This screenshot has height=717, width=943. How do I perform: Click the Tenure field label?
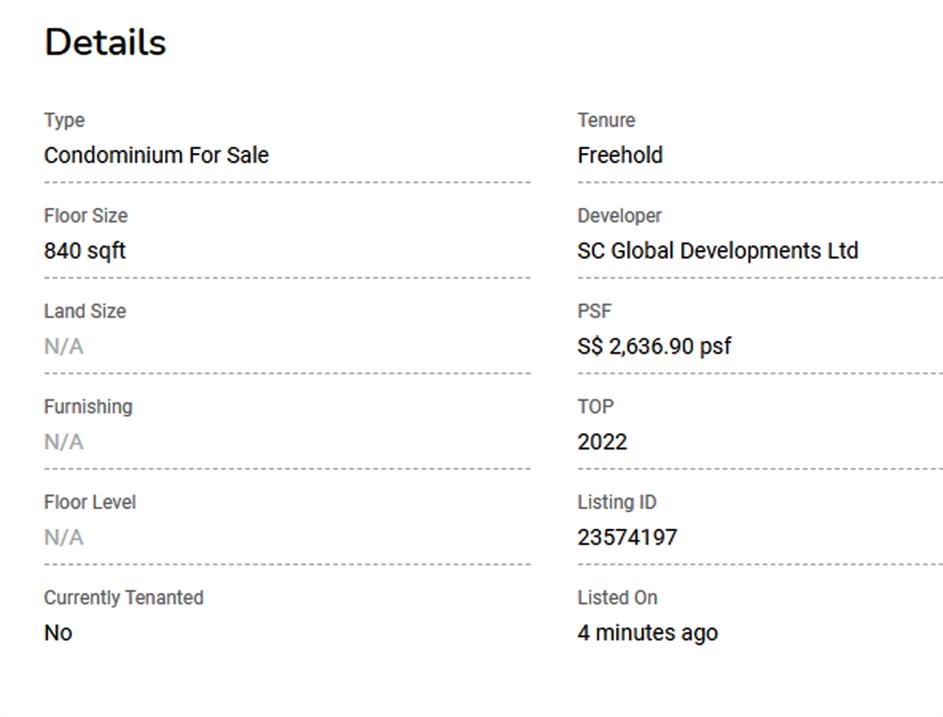(606, 120)
